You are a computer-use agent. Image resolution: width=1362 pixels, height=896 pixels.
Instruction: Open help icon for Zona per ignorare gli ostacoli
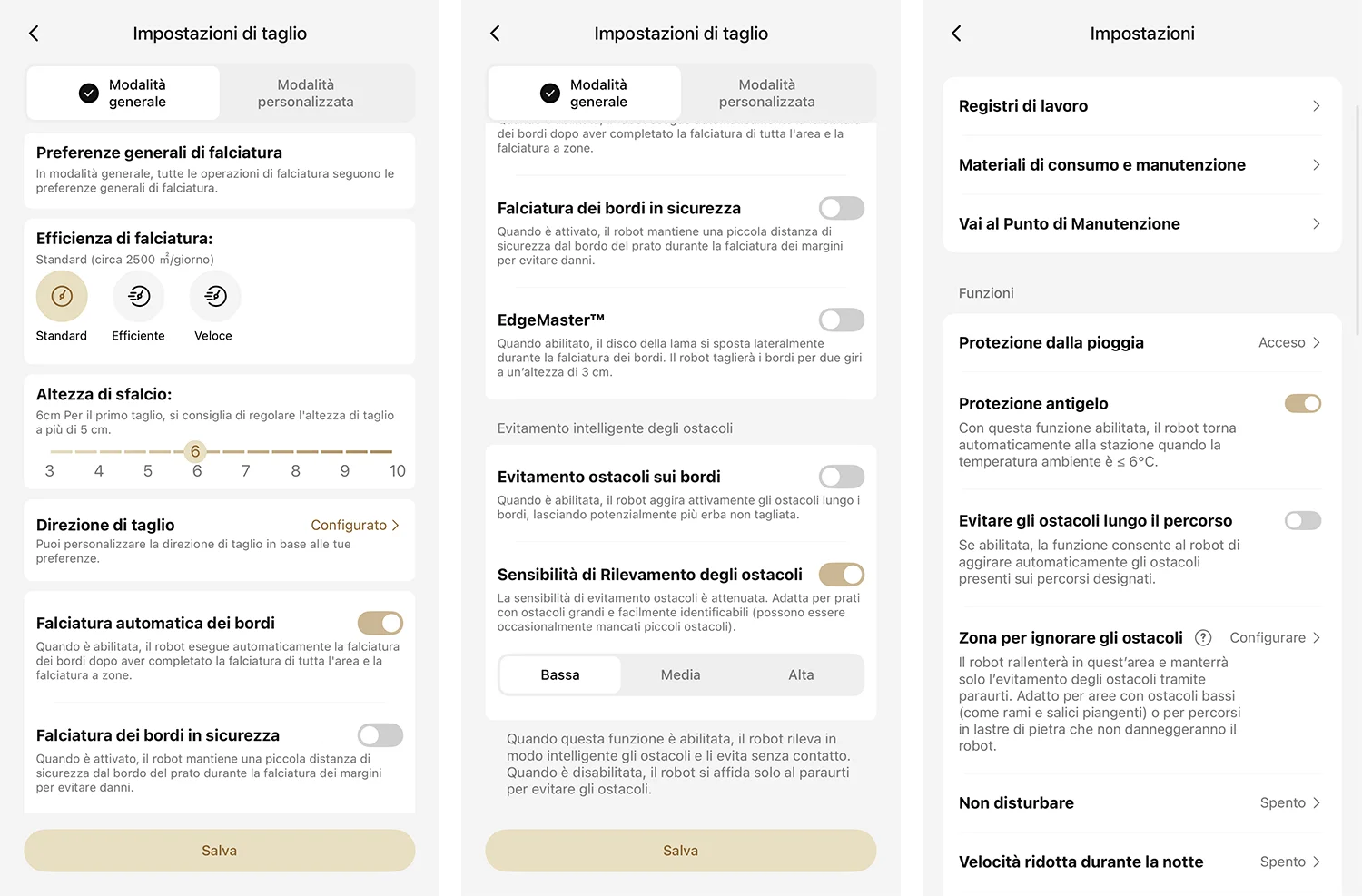tap(1203, 637)
